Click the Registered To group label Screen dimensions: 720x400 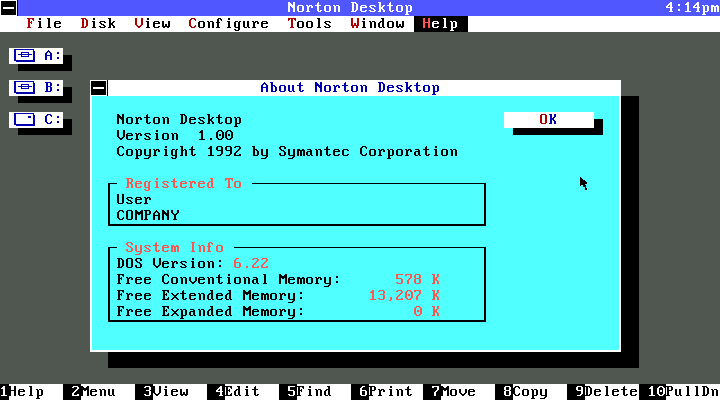(184, 184)
